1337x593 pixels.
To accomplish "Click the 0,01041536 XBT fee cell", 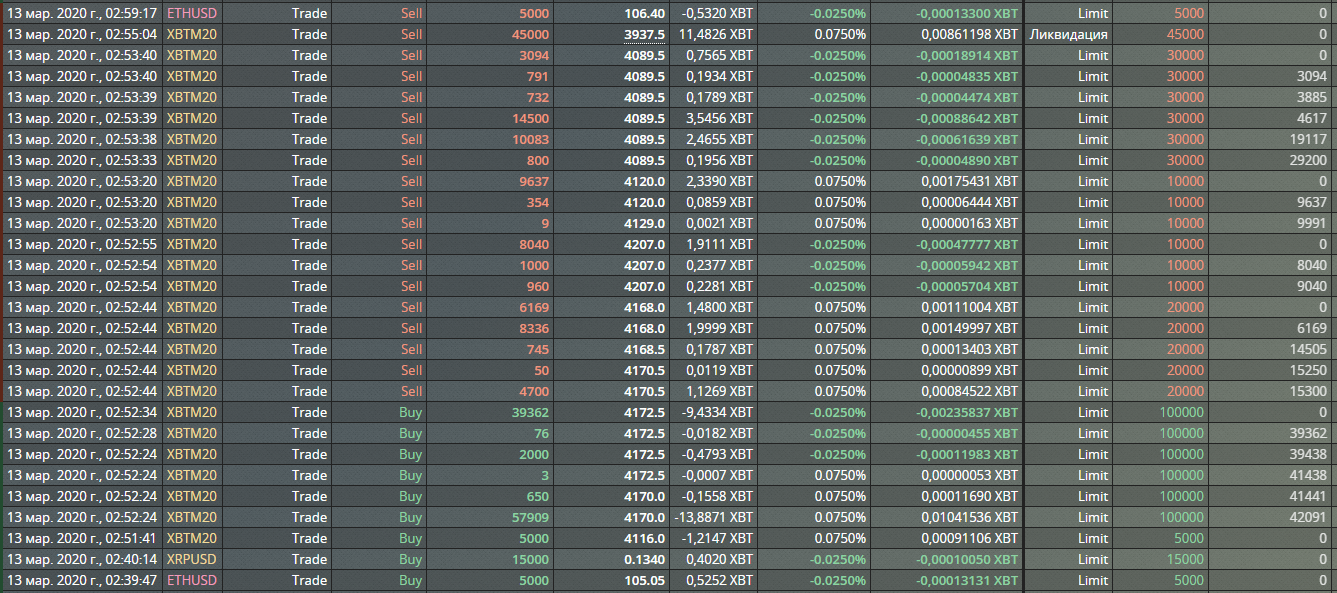I will 969,517.
